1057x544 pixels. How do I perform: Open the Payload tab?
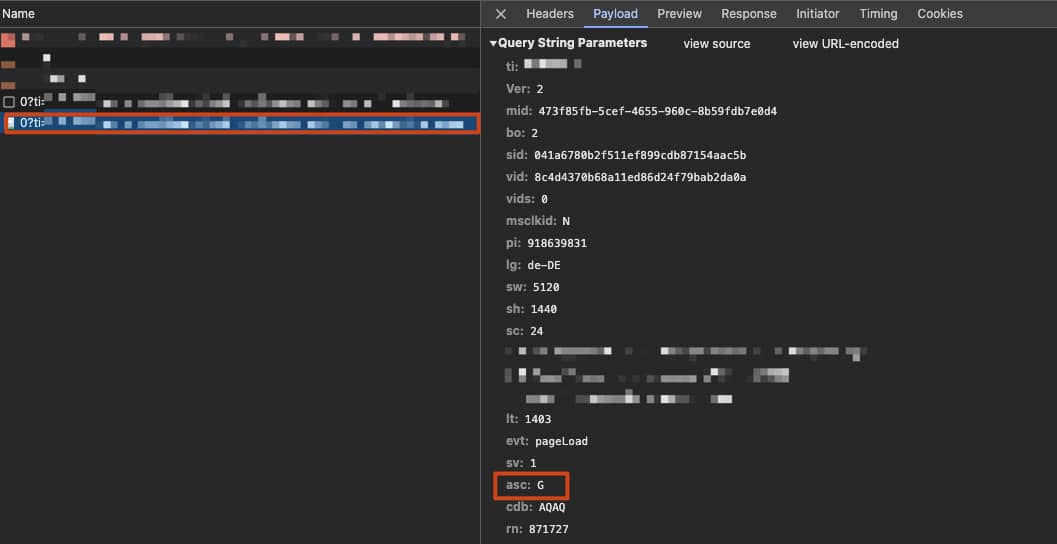tap(615, 14)
